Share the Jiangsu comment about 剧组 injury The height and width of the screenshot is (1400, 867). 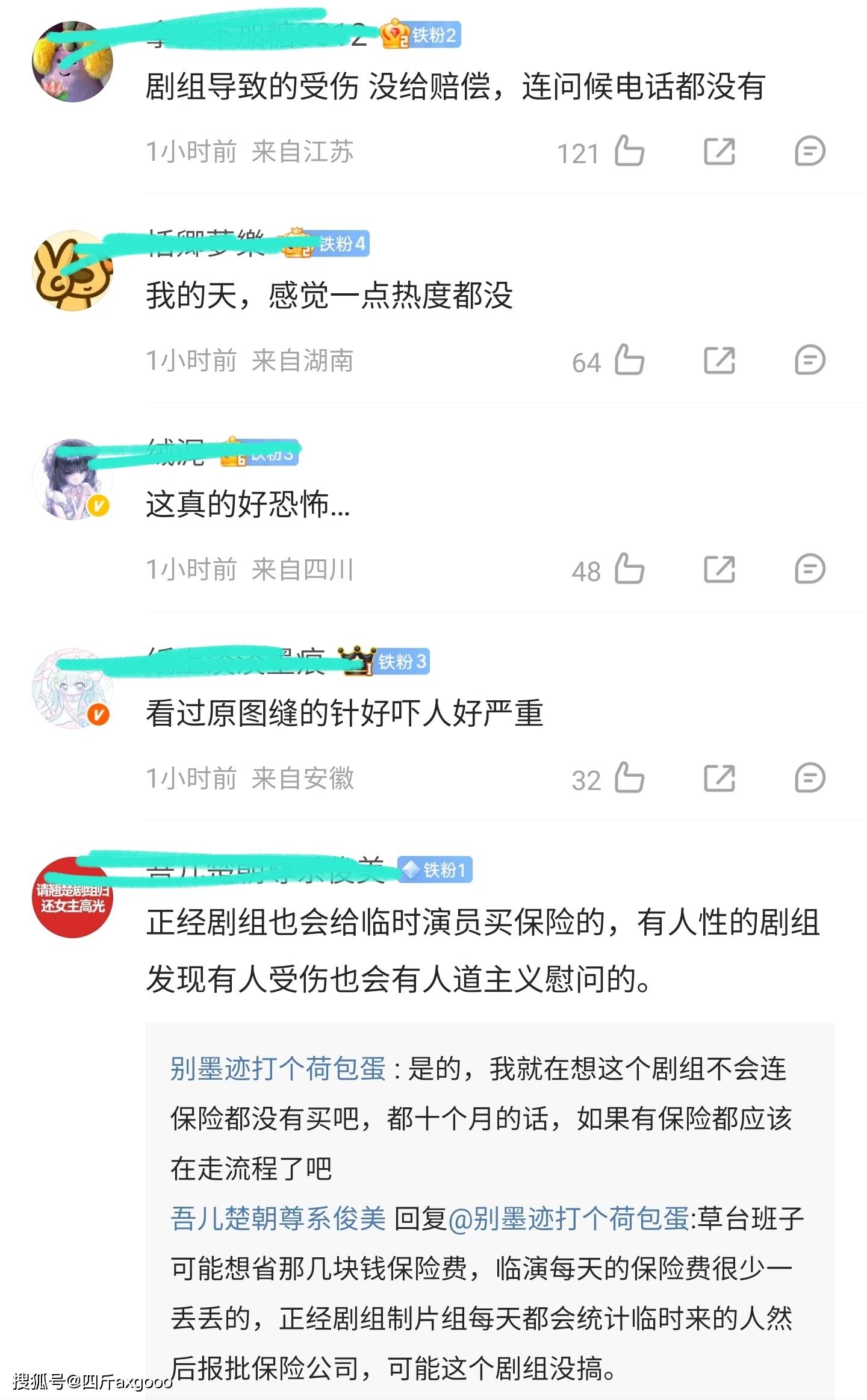pyautogui.click(x=719, y=151)
